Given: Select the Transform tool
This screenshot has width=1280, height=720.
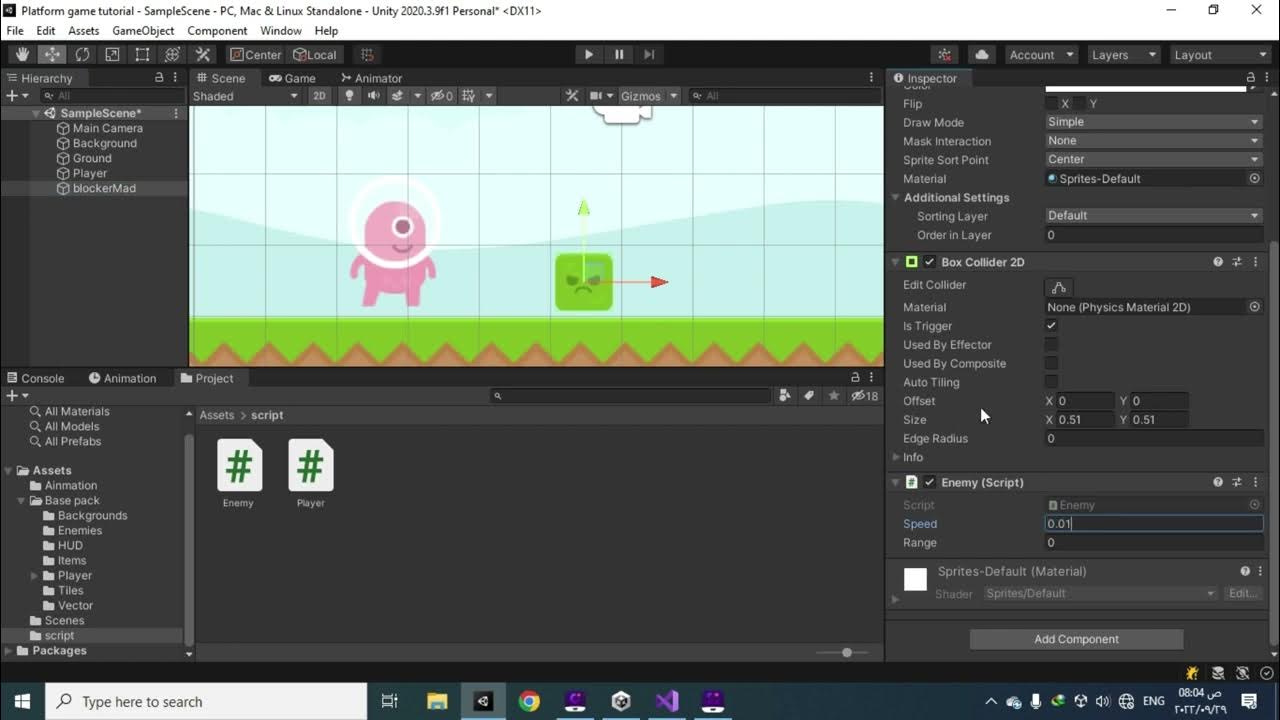Looking at the screenshot, I should click(172, 55).
